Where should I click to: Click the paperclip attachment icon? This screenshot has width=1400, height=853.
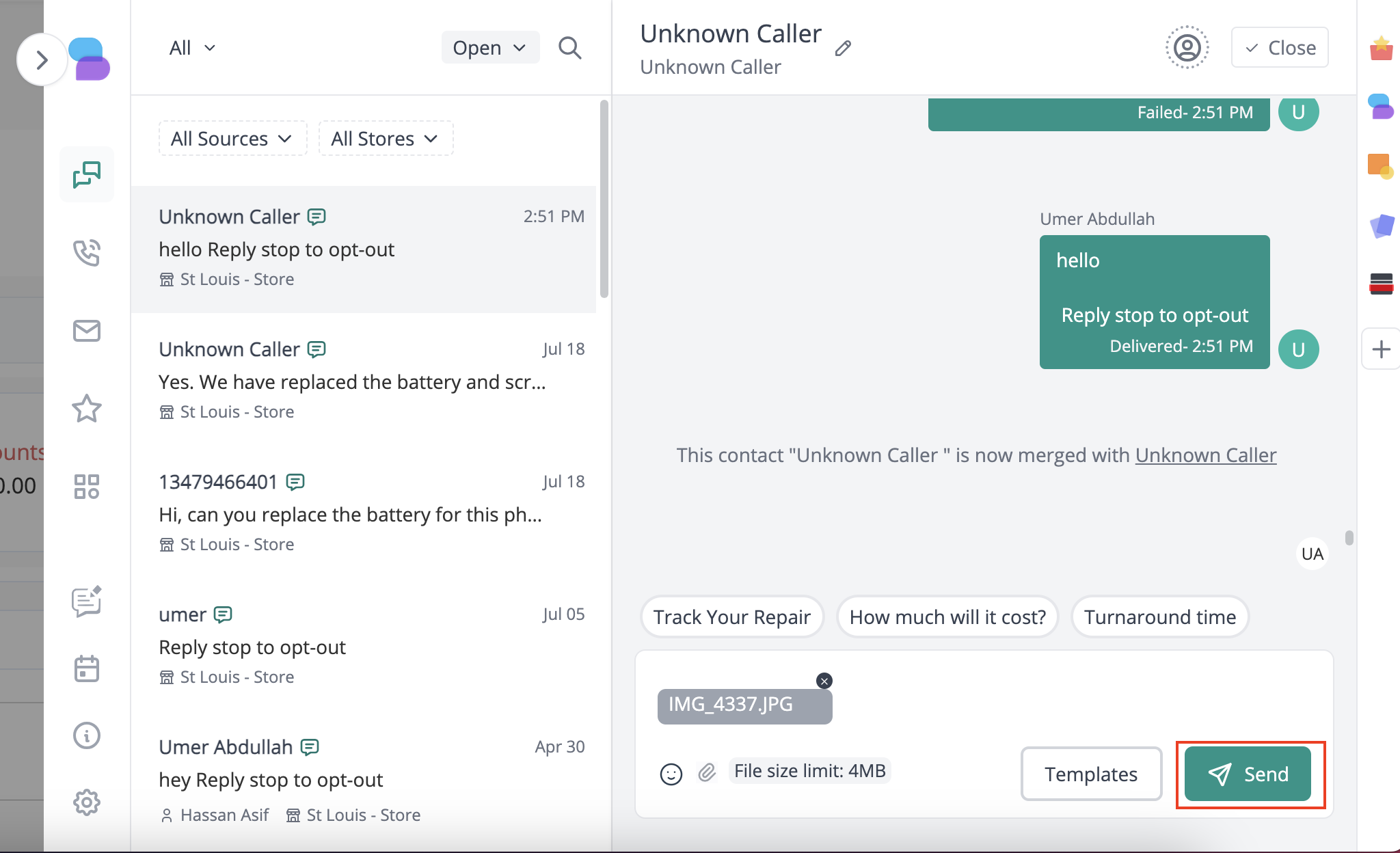click(x=707, y=772)
